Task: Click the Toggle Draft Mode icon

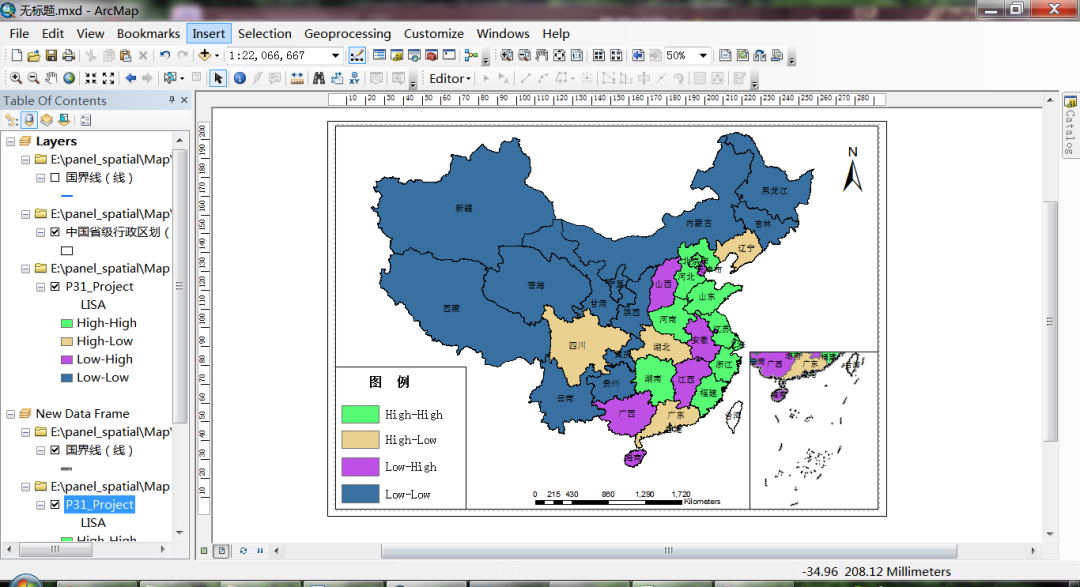Action: click(725, 56)
